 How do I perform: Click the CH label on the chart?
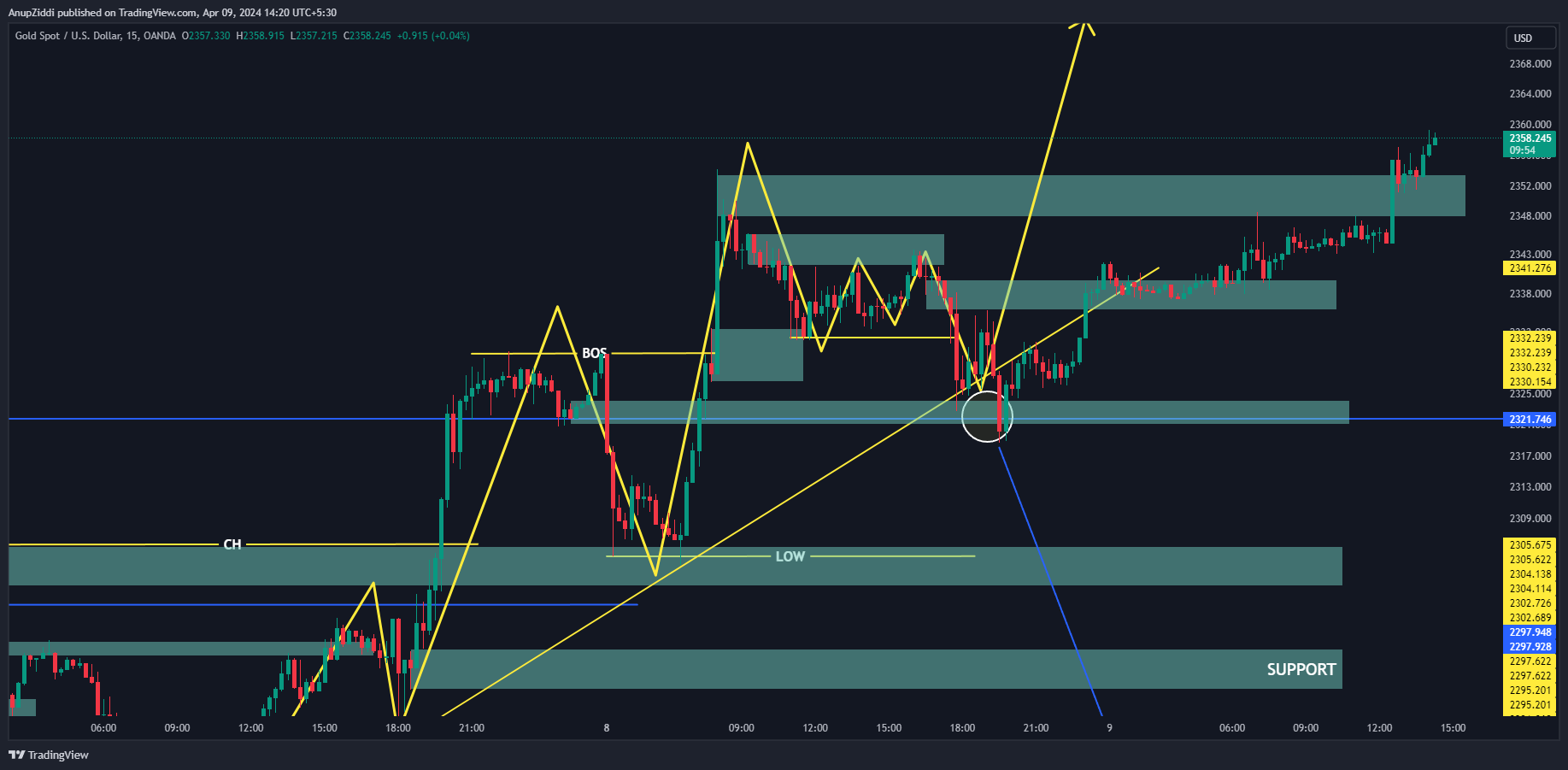(x=232, y=544)
